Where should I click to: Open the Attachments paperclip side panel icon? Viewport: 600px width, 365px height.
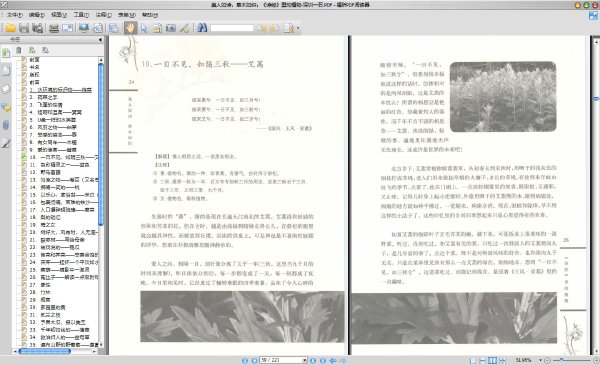(6, 125)
